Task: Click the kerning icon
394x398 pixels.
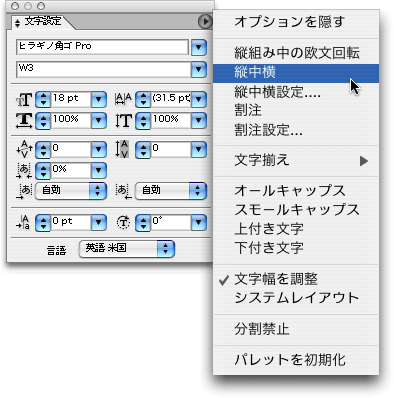Action: pos(24,149)
